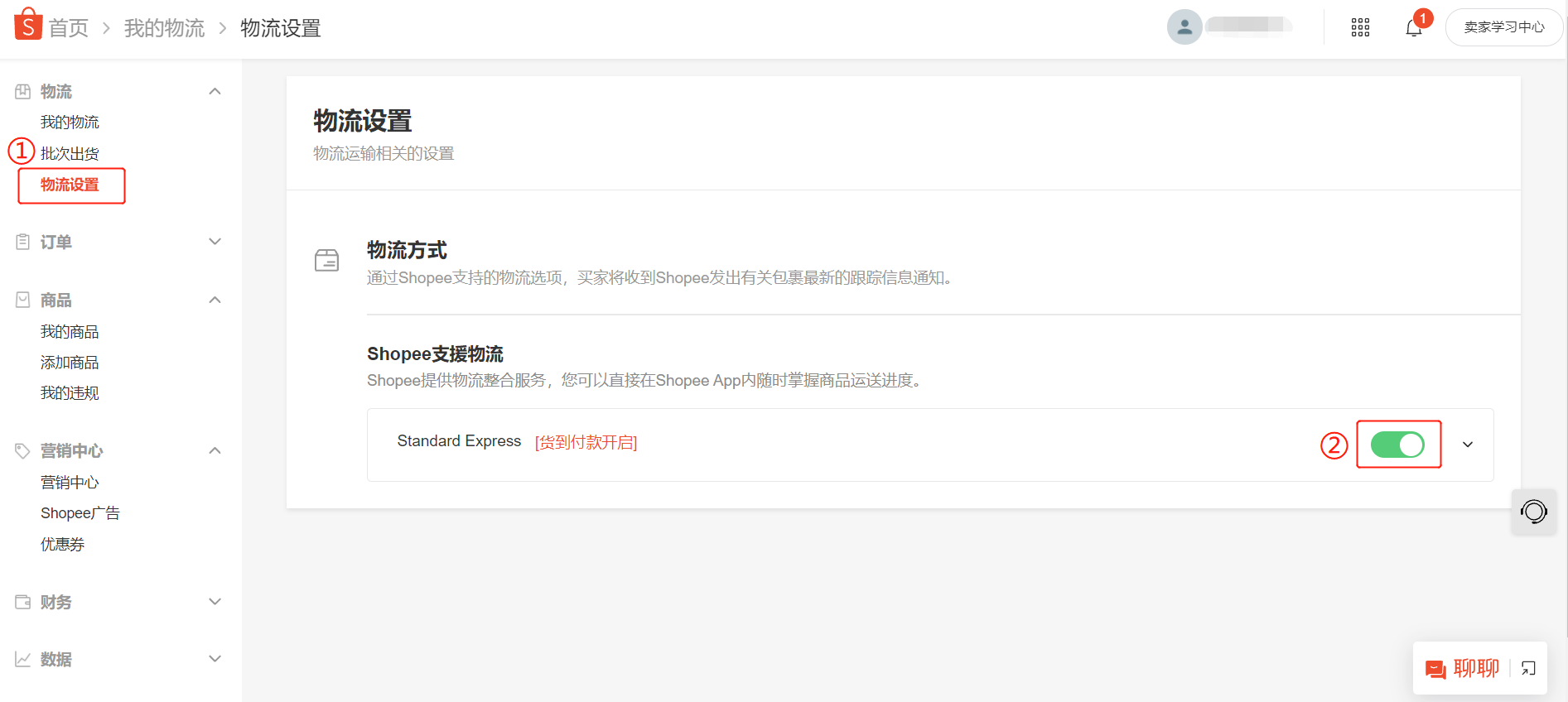Open Shopee广告 in sidebar
1568x702 pixels.
[80, 513]
